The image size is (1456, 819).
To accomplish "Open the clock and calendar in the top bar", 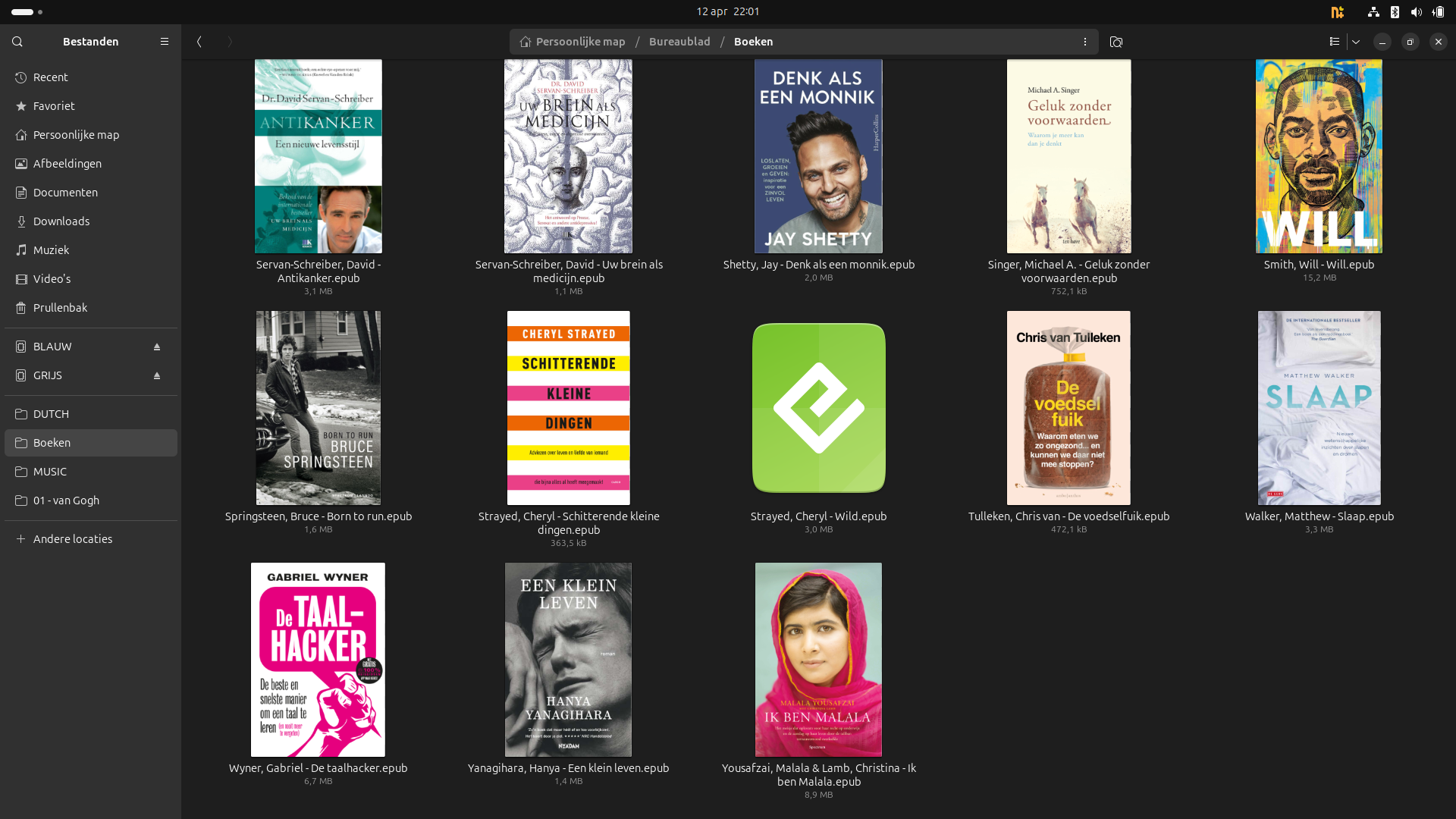I will tap(727, 11).
